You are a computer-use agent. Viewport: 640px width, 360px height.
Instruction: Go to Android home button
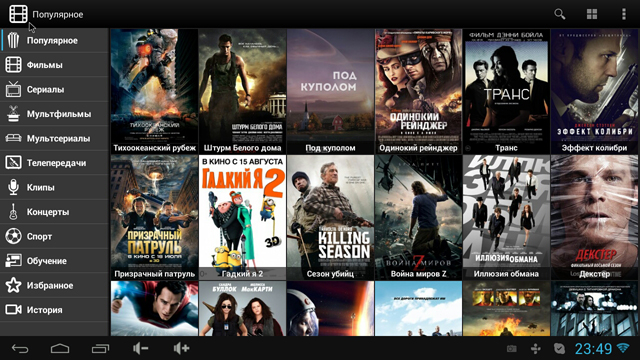(x=60, y=349)
